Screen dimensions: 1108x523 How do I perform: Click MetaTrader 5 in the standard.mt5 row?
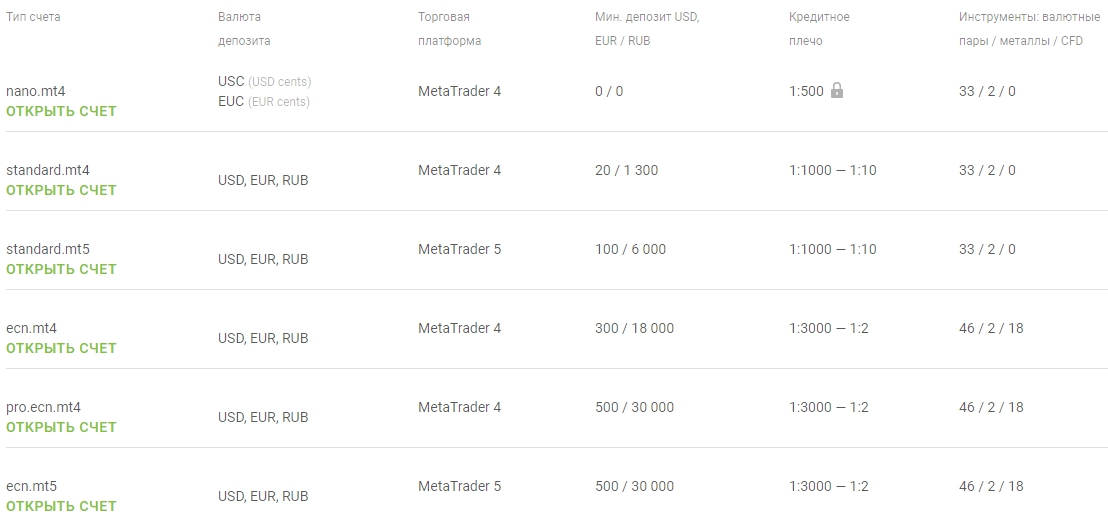pyautogui.click(x=459, y=249)
